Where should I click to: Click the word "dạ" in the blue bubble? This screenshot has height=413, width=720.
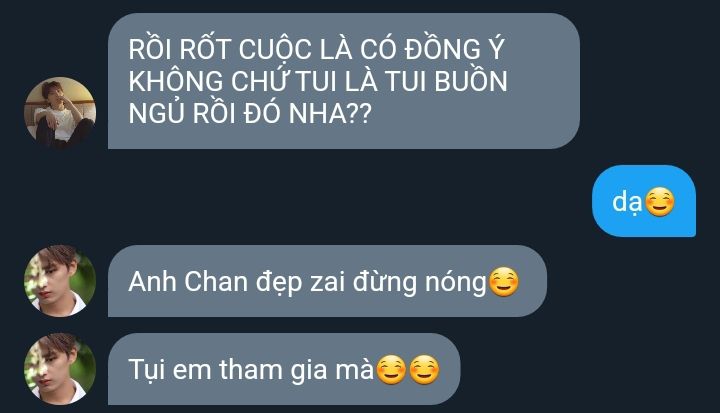click(x=627, y=202)
